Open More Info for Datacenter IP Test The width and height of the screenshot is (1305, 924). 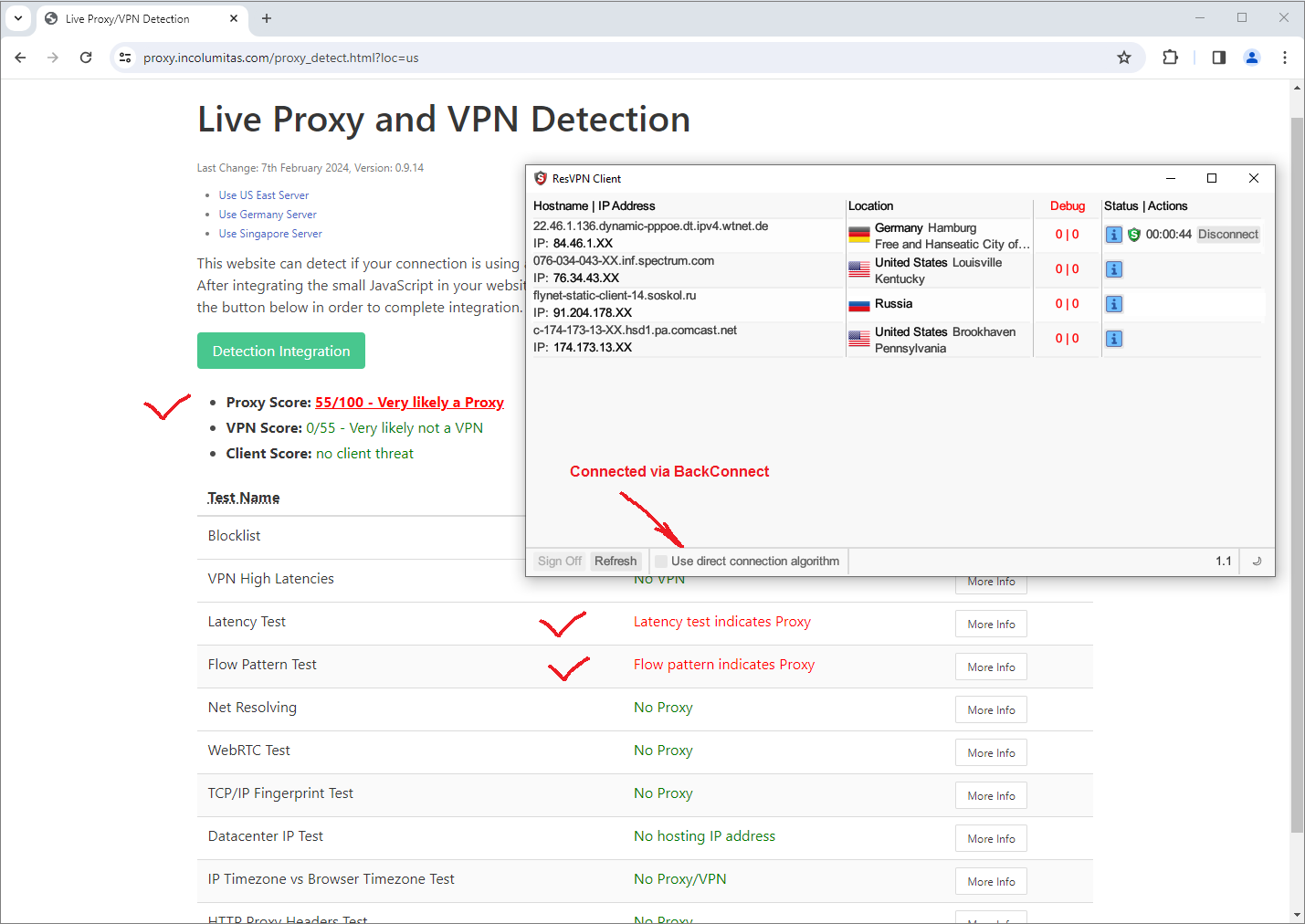point(991,839)
